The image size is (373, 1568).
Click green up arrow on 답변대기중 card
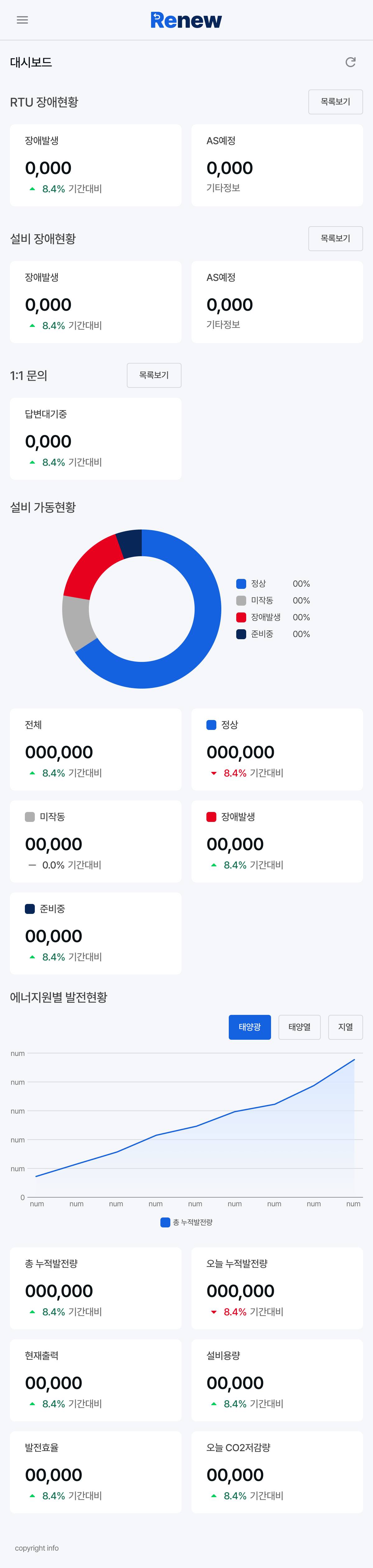click(32, 463)
